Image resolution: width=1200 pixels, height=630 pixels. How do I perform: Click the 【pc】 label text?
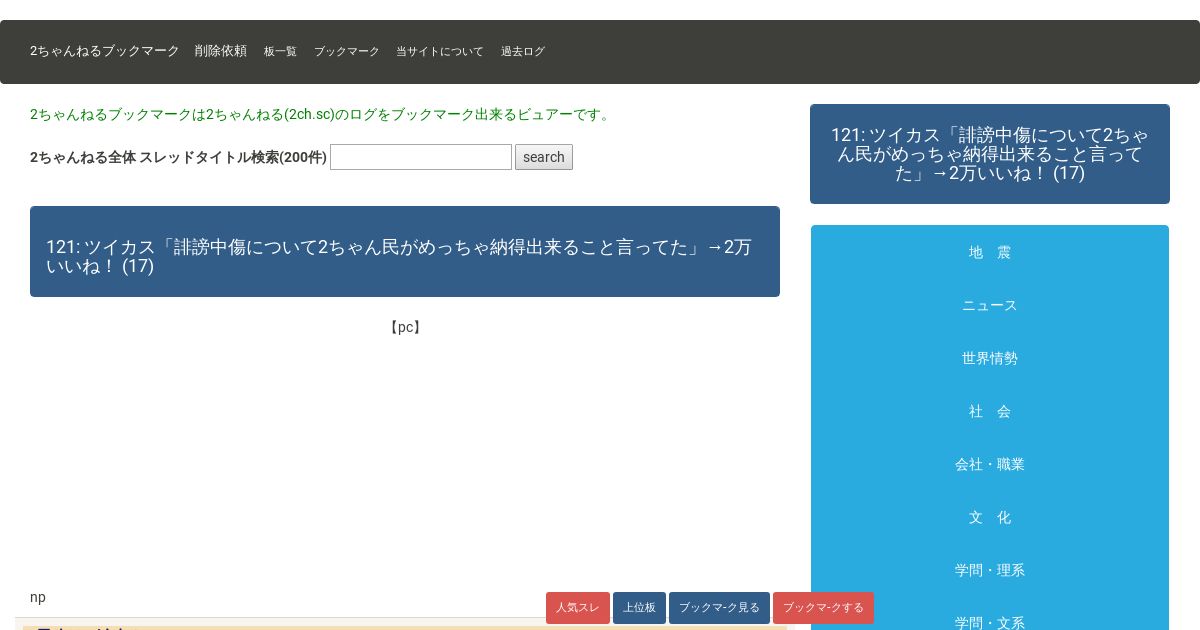point(405,327)
